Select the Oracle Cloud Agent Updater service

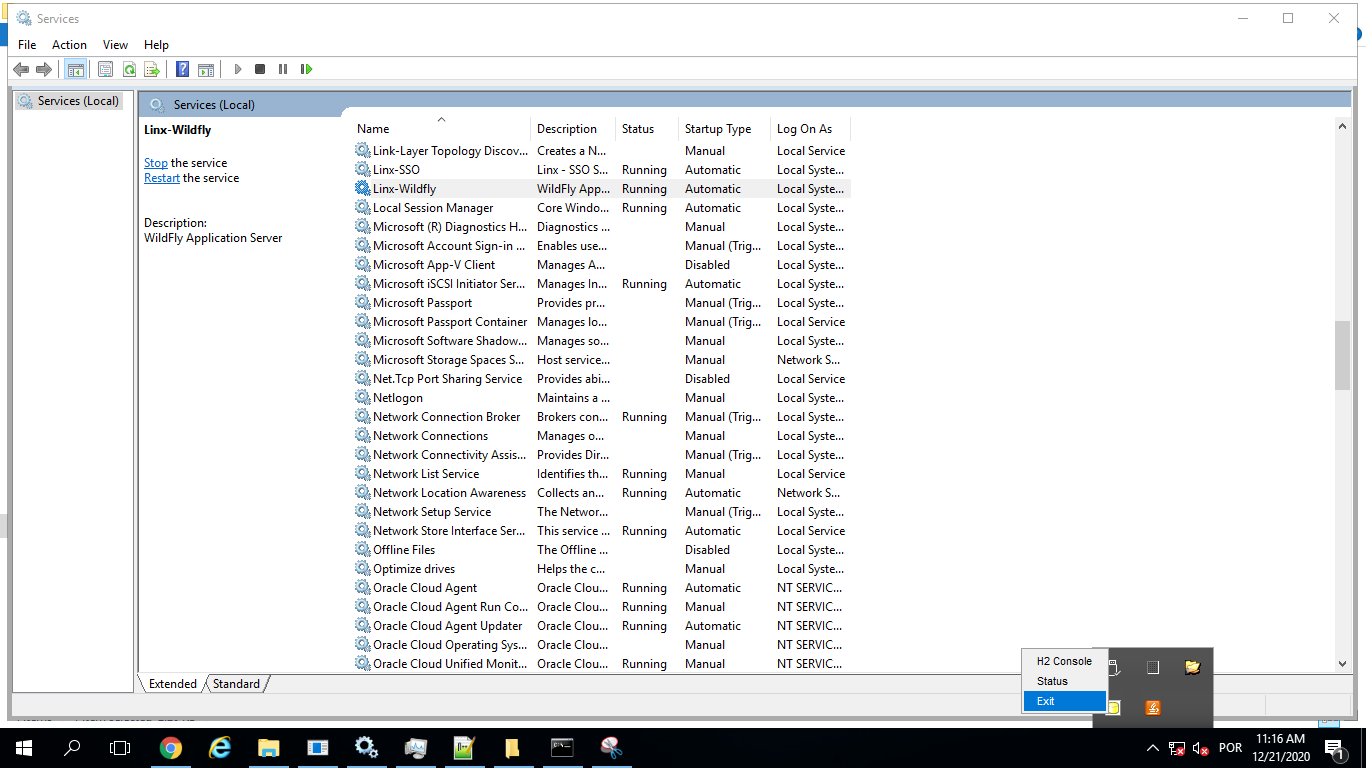click(600, 626)
